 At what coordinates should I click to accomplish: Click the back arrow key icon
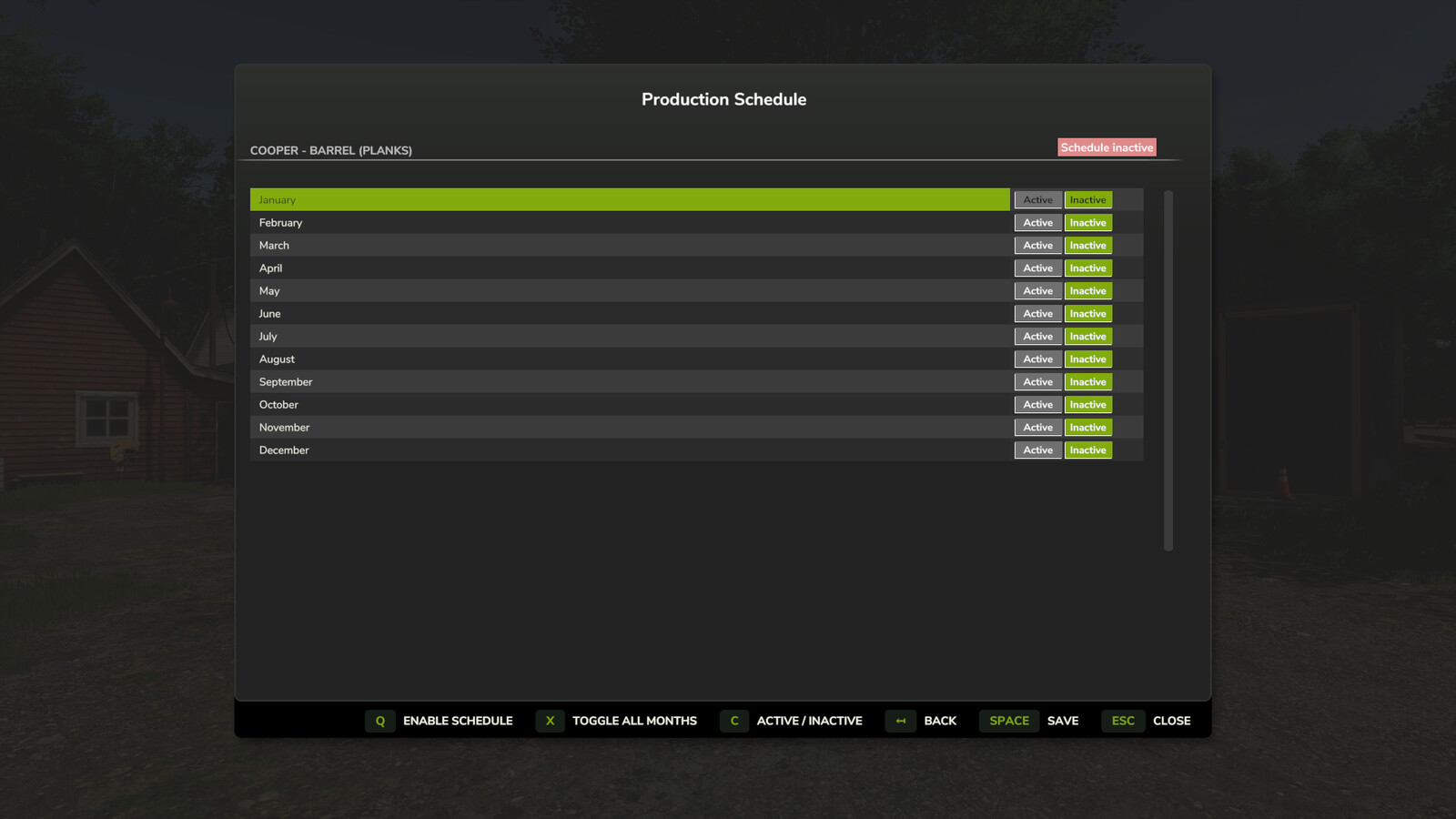901,721
